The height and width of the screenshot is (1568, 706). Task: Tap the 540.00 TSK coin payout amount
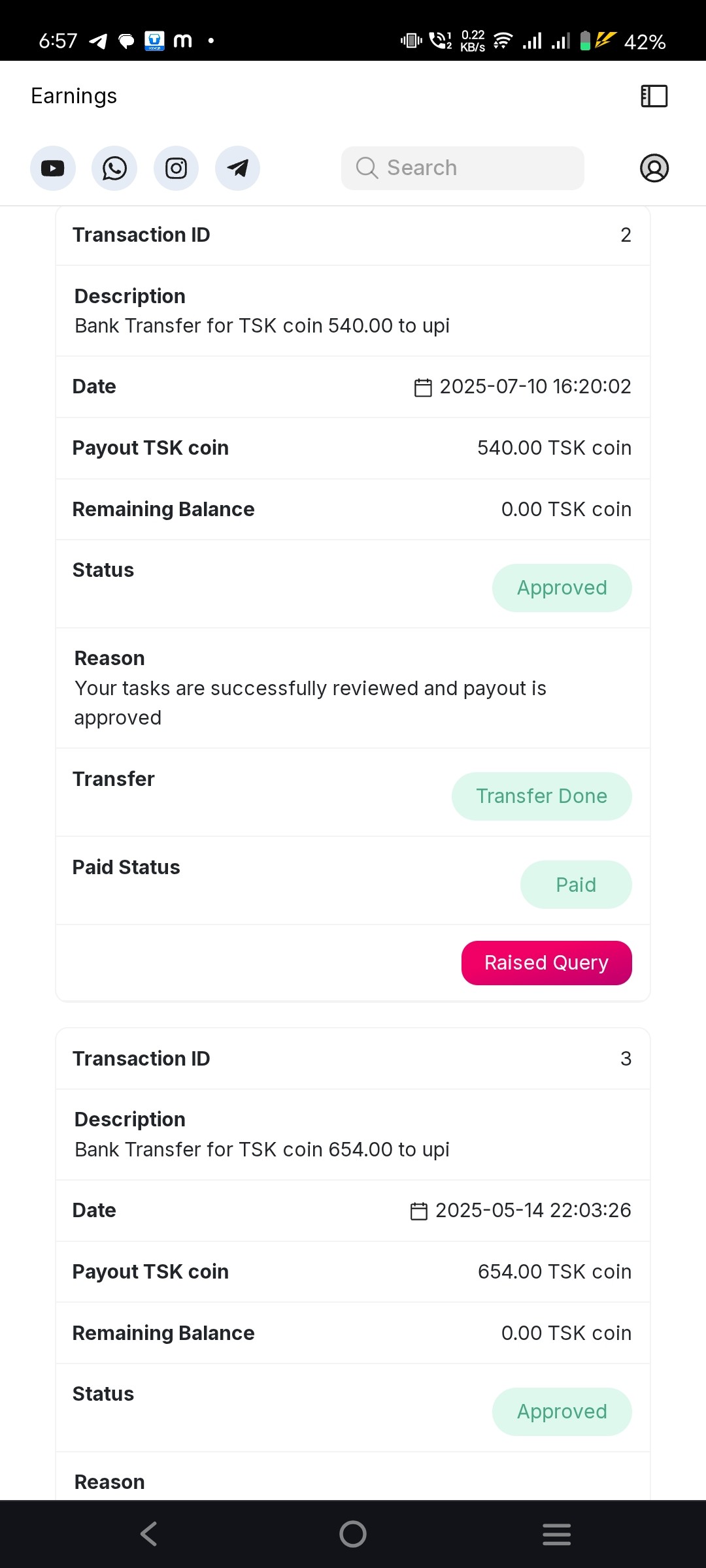tap(554, 448)
